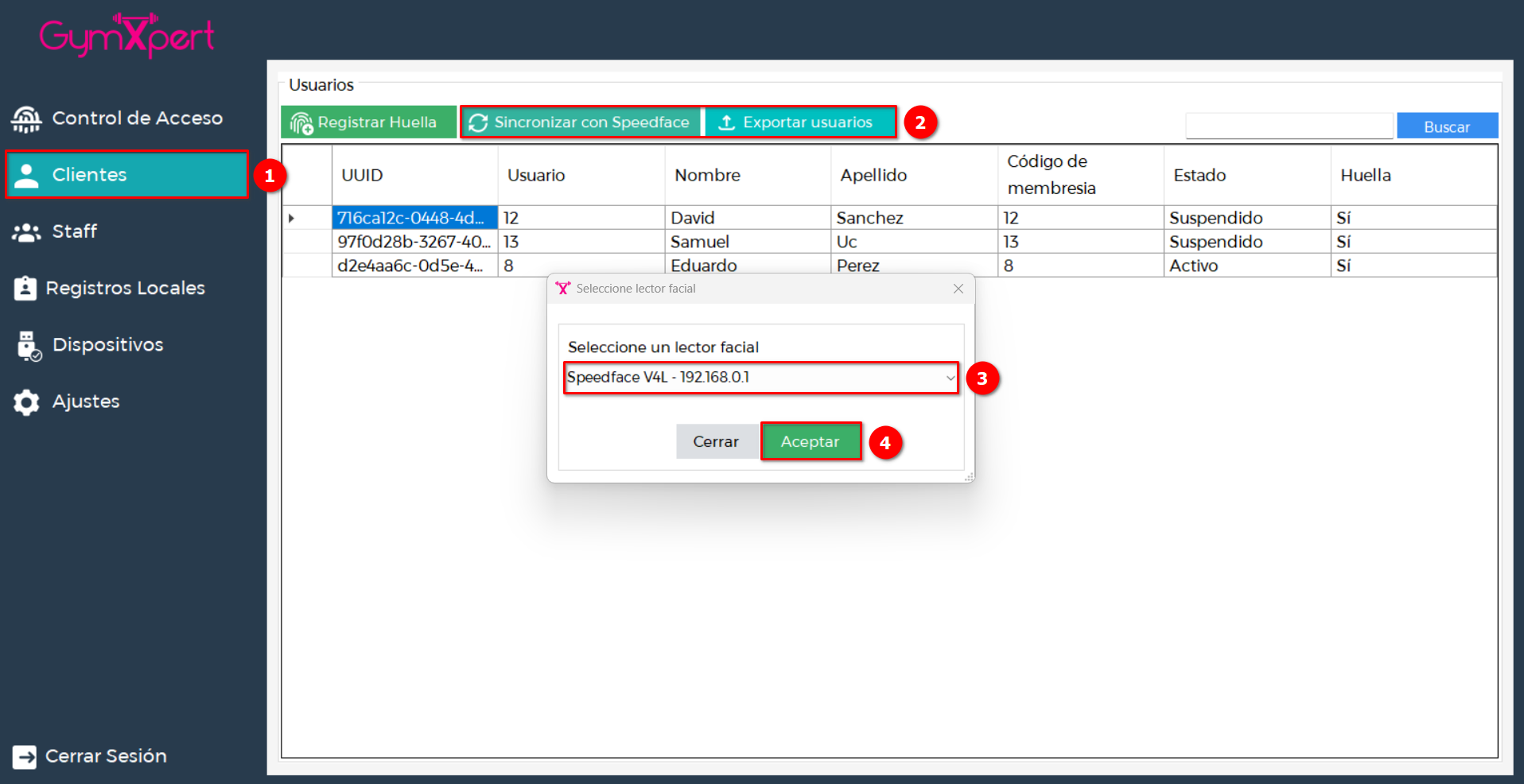Click the group icon next to Staff
This screenshot has height=784, width=1524.
coord(26,232)
